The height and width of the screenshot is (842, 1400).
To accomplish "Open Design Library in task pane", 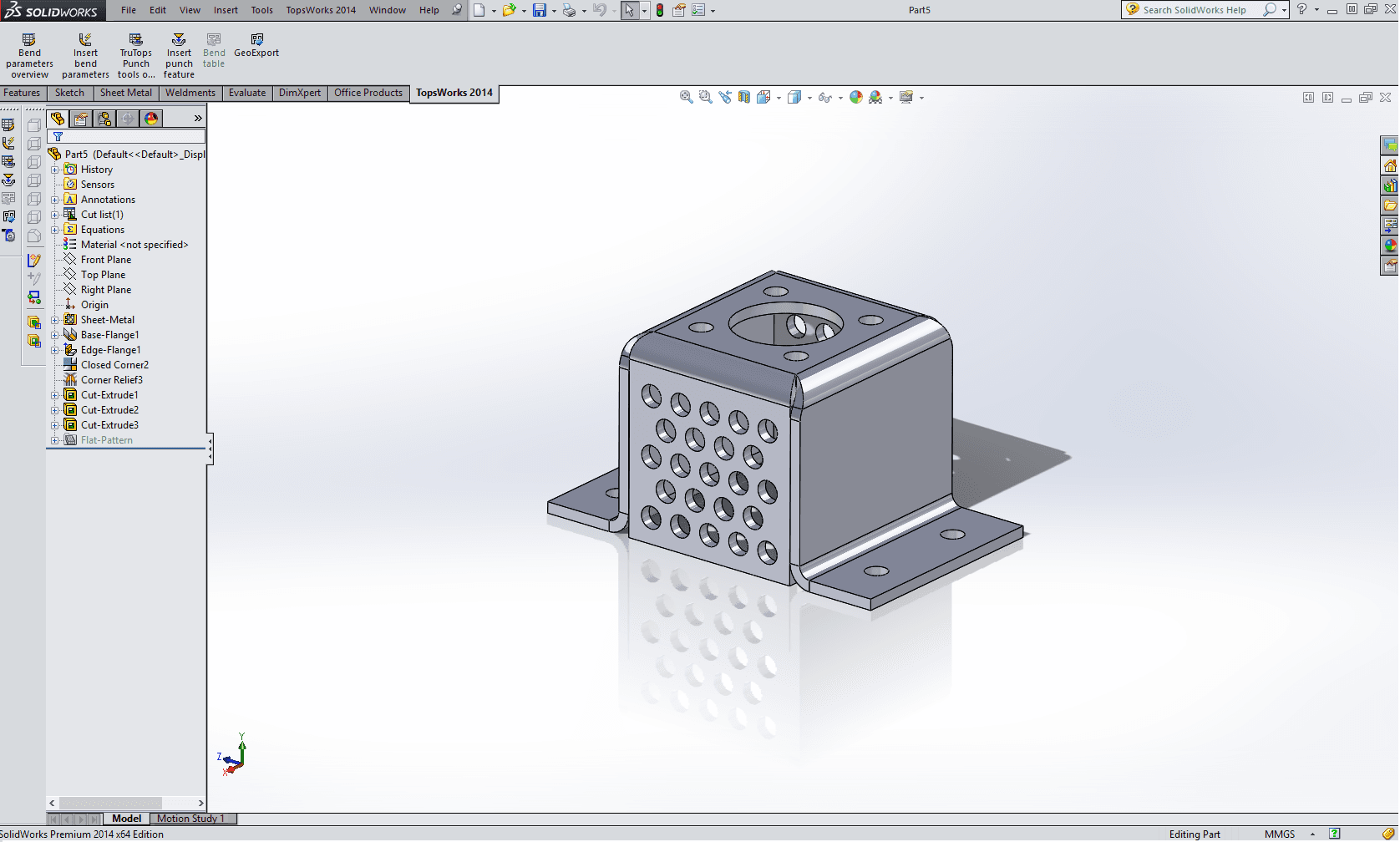I will point(1390,185).
